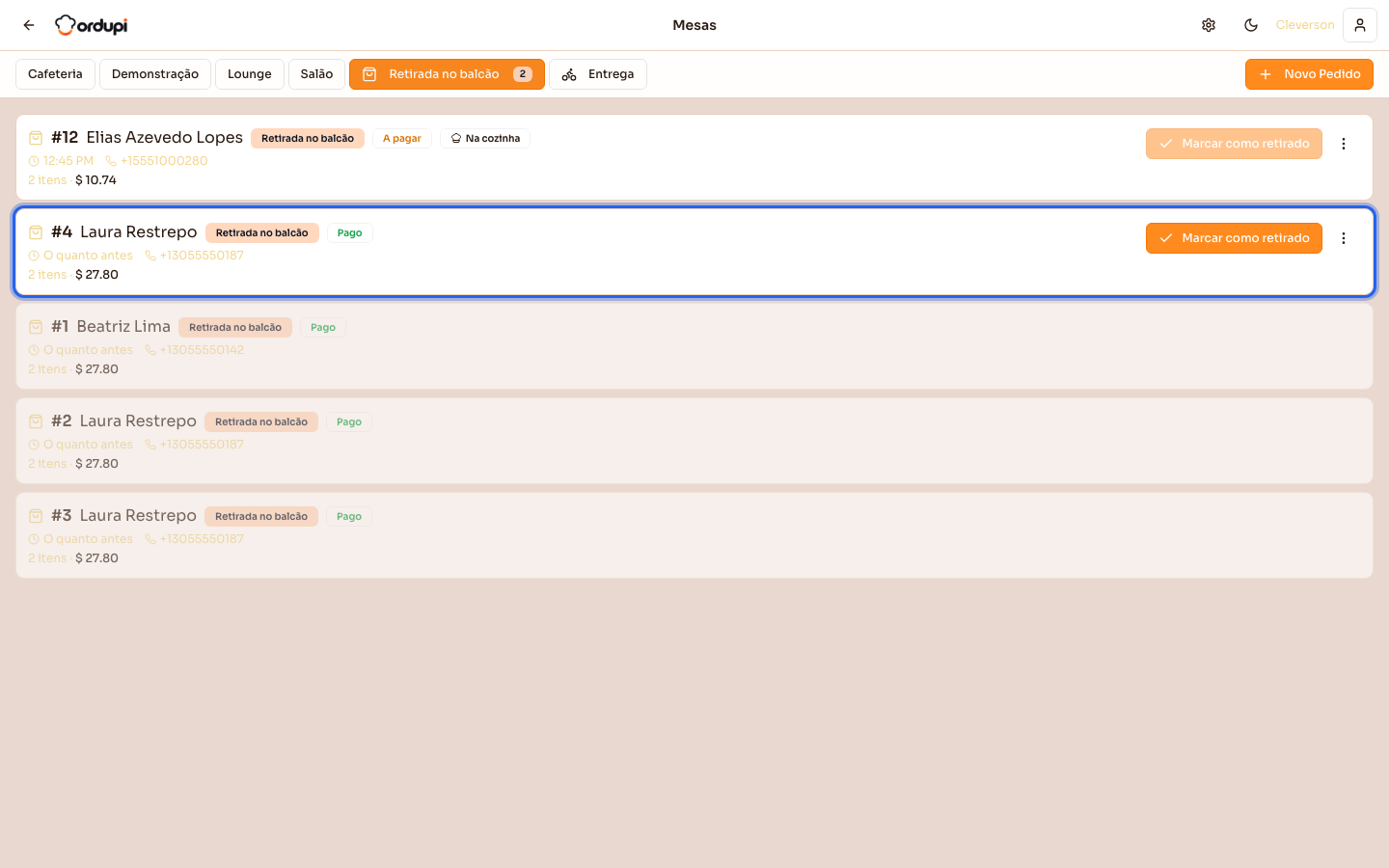Select the Salão tab
1389x868 pixels.
tap(316, 74)
